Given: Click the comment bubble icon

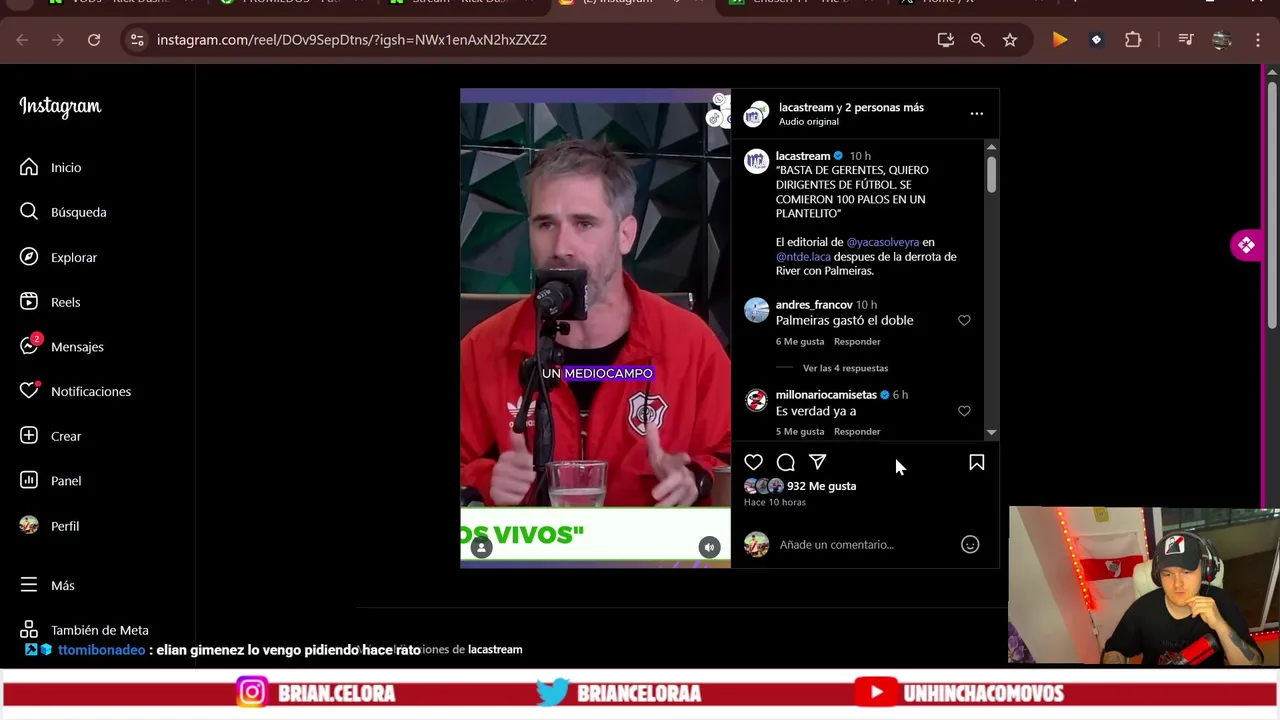Looking at the screenshot, I should pyautogui.click(x=786, y=462).
